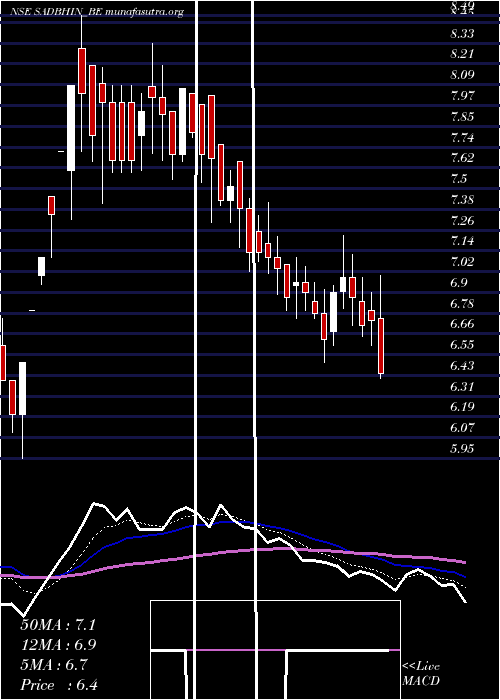Screen dimensions: 500x700
Task: Click the 7.62 price axis label
Action: (x=462, y=158)
